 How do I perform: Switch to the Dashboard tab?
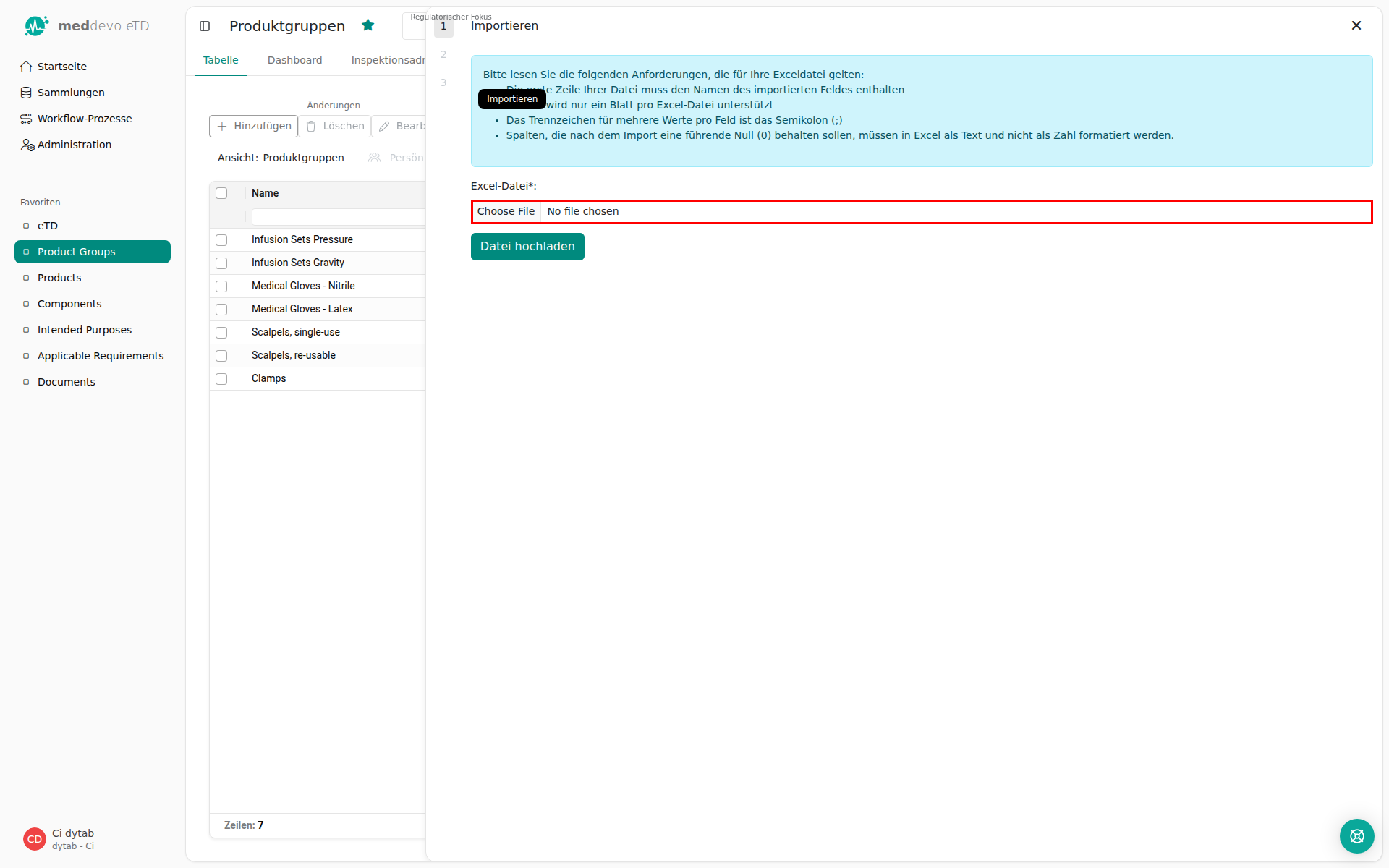pyautogui.click(x=294, y=60)
